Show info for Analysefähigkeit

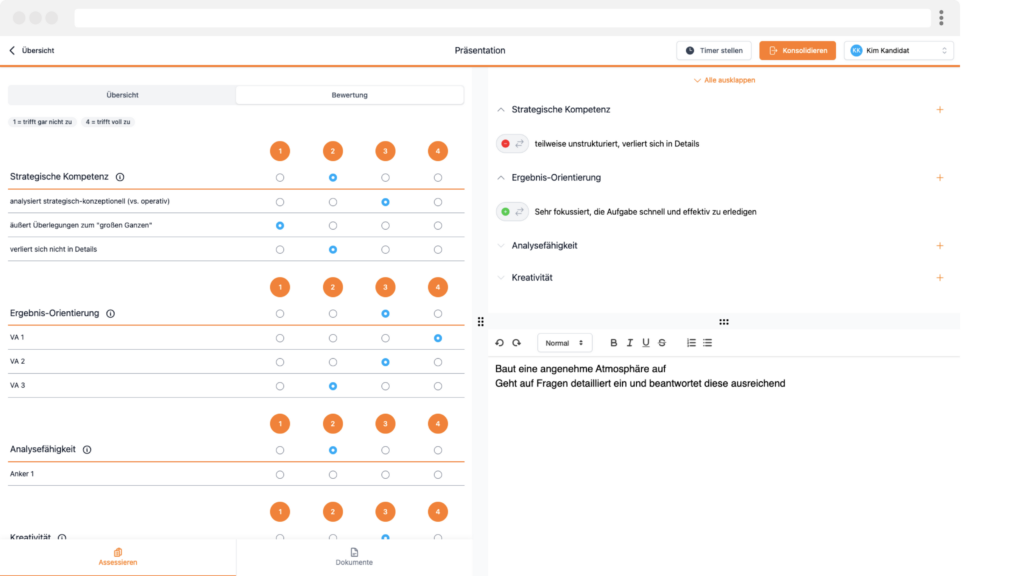87,449
